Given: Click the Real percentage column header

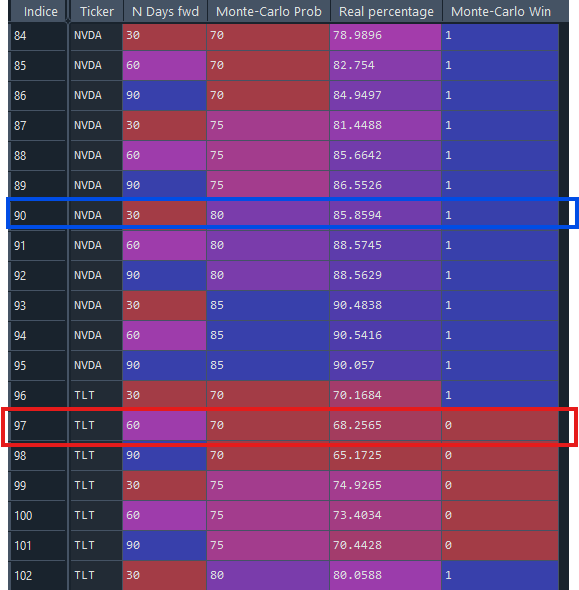Looking at the screenshot, I should click(386, 11).
